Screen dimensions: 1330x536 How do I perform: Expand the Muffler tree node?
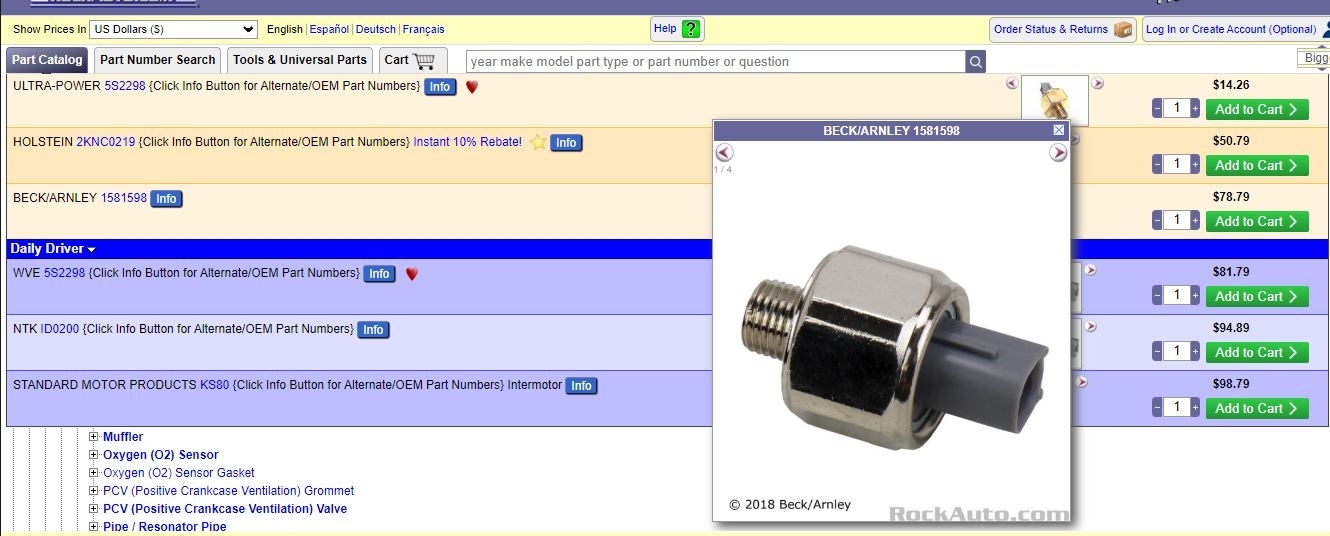[x=94, y=437]
